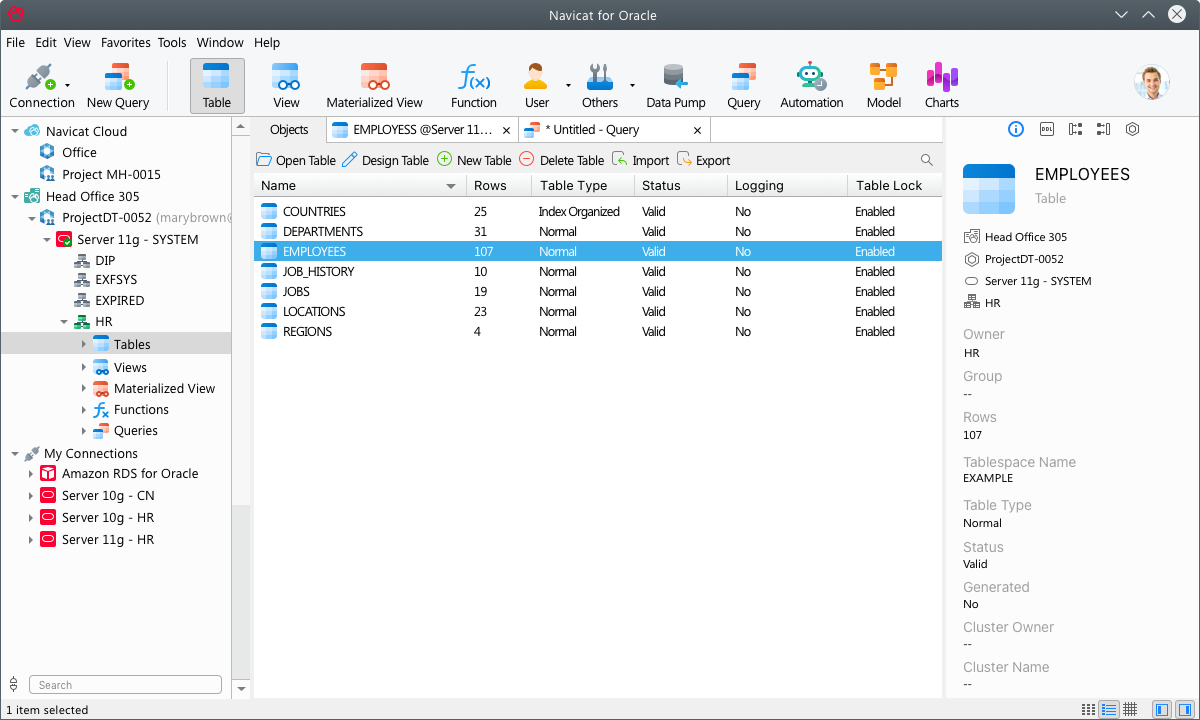Click the Export button

tap(704, 160)
